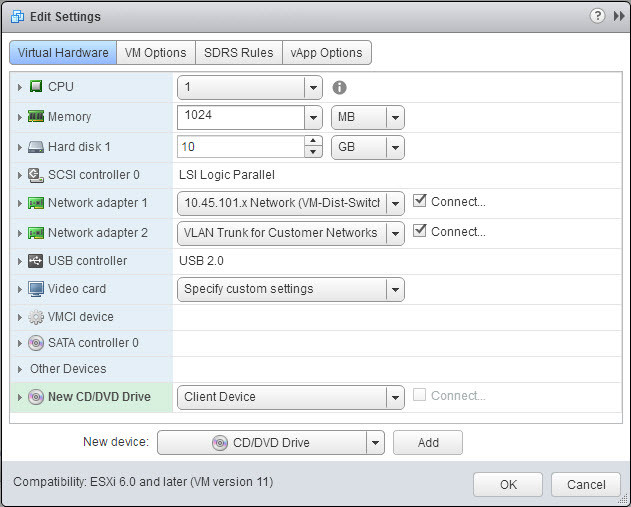The width and height of the screenshot is (631, 507).
Task: Click the Add device button
Action: coord(427,443)
